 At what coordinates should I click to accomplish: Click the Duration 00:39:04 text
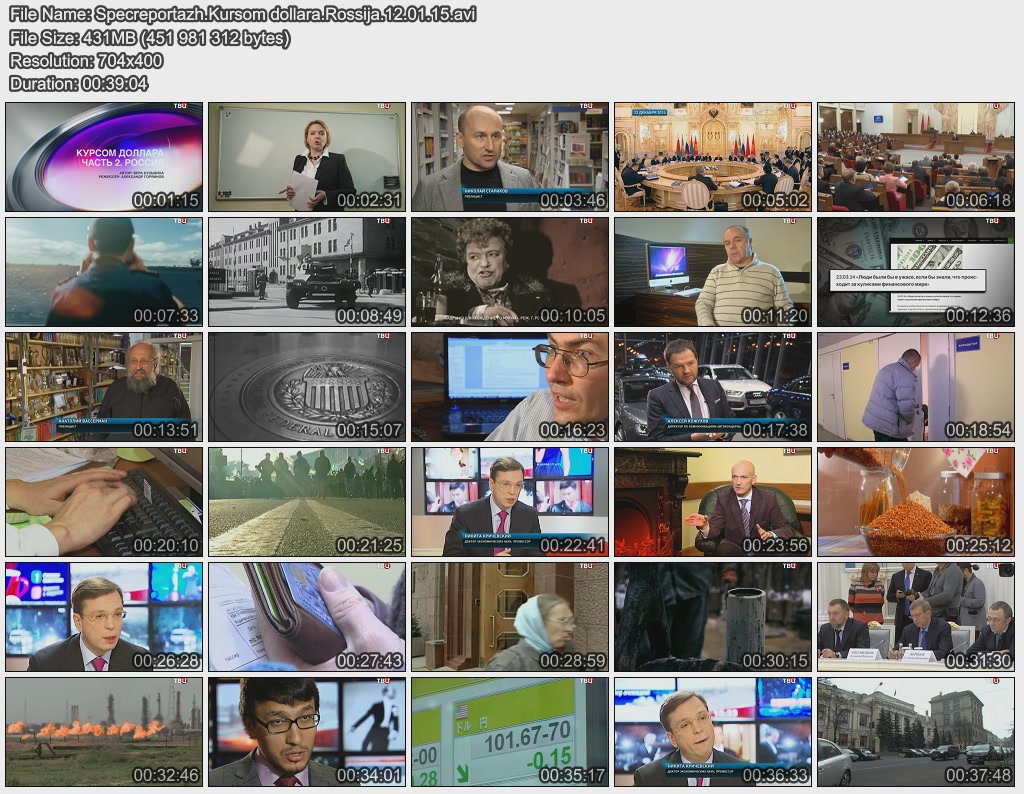[78, 84]
